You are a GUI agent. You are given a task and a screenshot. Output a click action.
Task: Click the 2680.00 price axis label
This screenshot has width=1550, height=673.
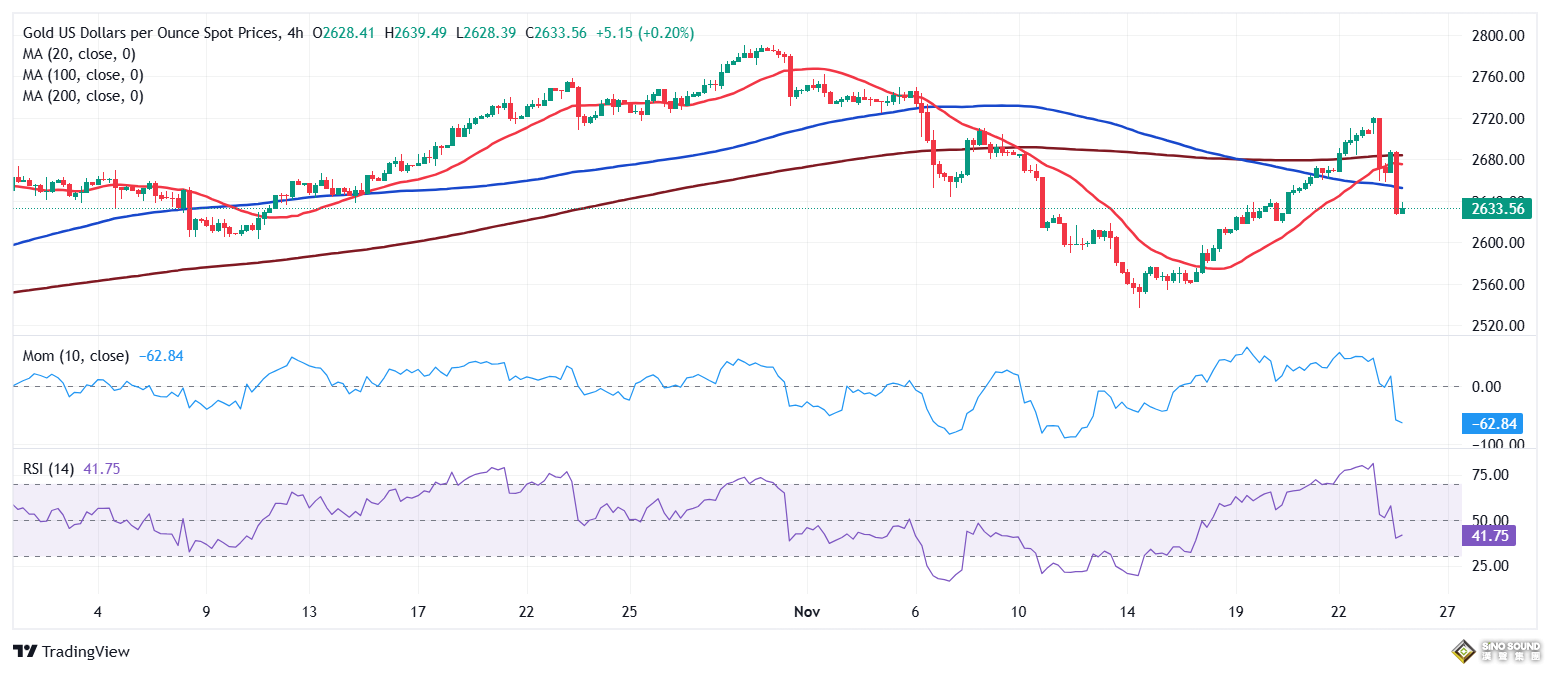point(1498,160)
